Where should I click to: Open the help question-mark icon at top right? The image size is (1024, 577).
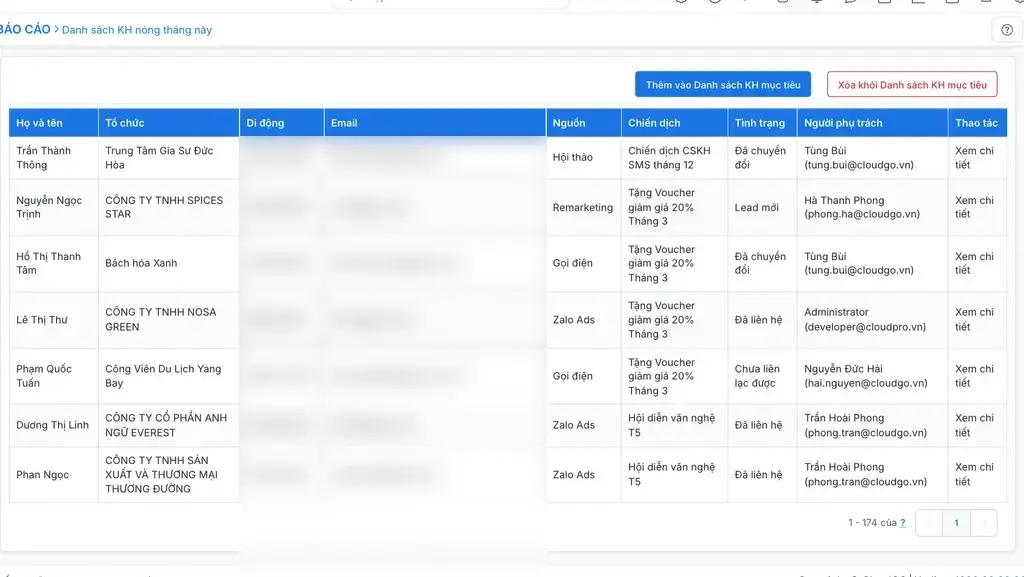(x=1006, y=30)
